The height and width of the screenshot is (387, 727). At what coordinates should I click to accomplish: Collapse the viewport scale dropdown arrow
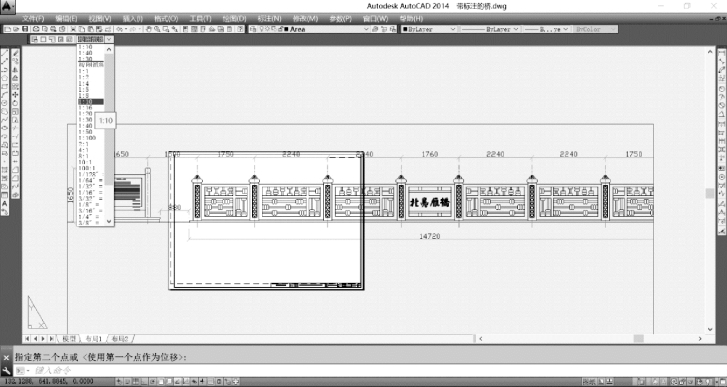coord(109,39)
